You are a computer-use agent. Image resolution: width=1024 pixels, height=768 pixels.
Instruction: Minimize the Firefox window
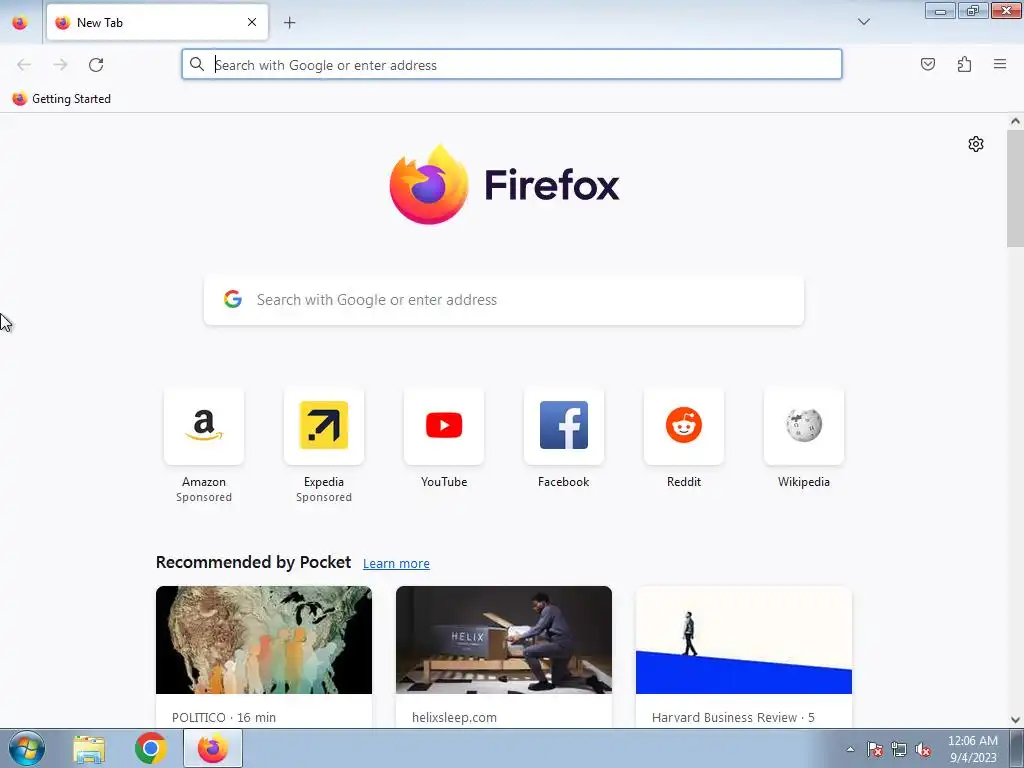pyautogui.click(x=940, y=10)
